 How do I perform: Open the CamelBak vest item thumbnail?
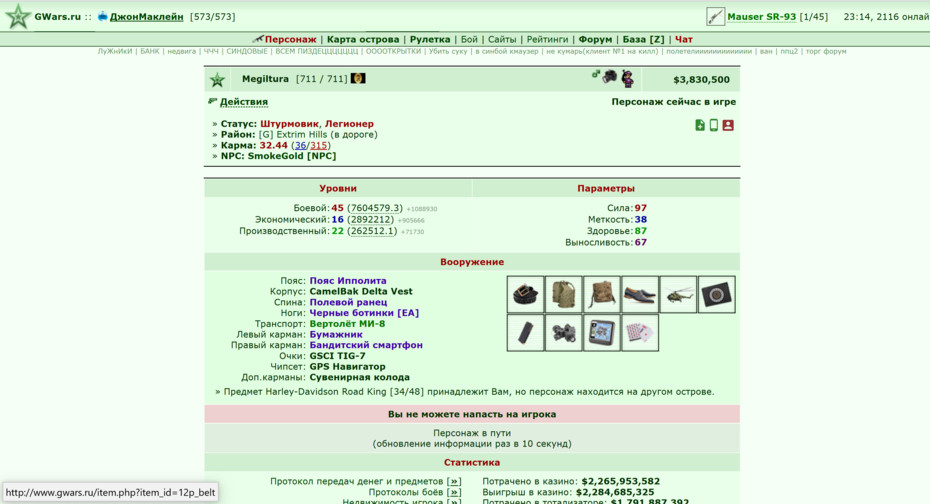[563, 294]
